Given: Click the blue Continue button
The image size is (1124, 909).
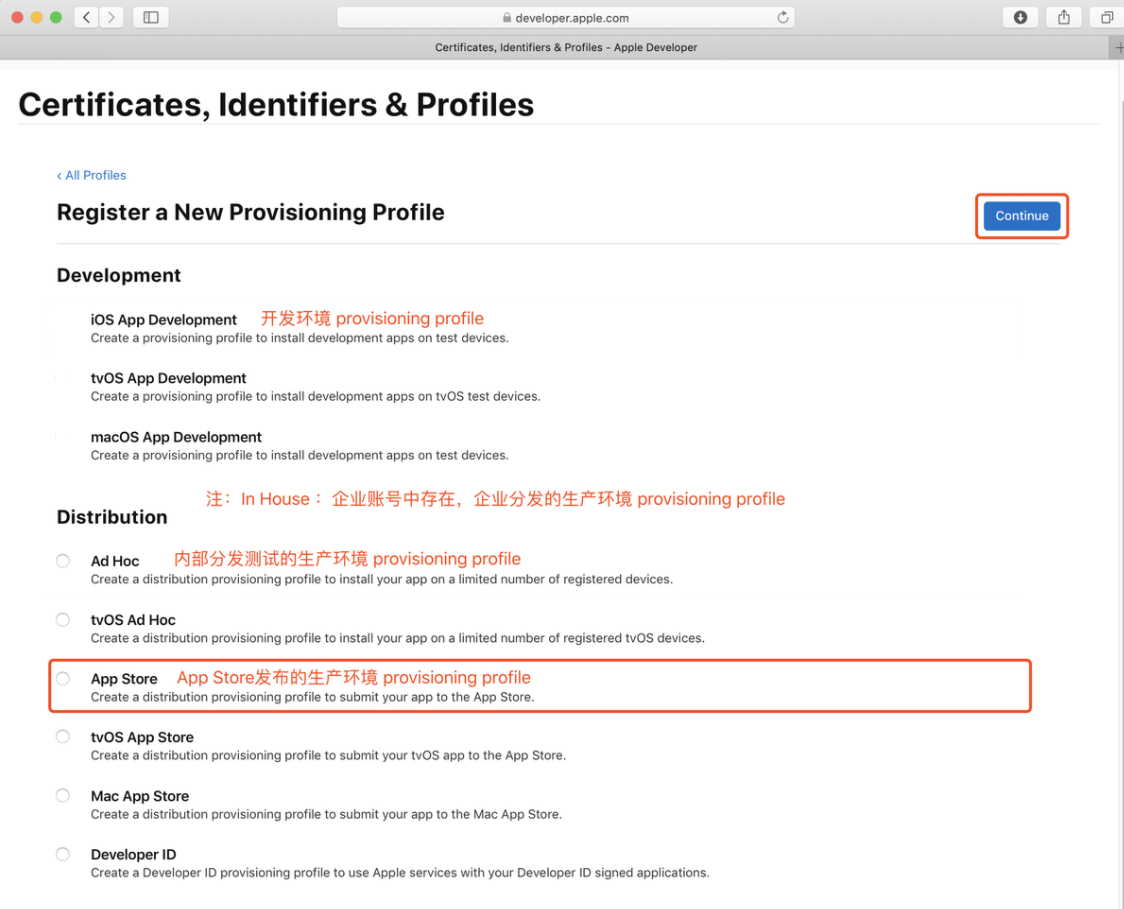Looking at the screenshot, I should click(1021, 216).
